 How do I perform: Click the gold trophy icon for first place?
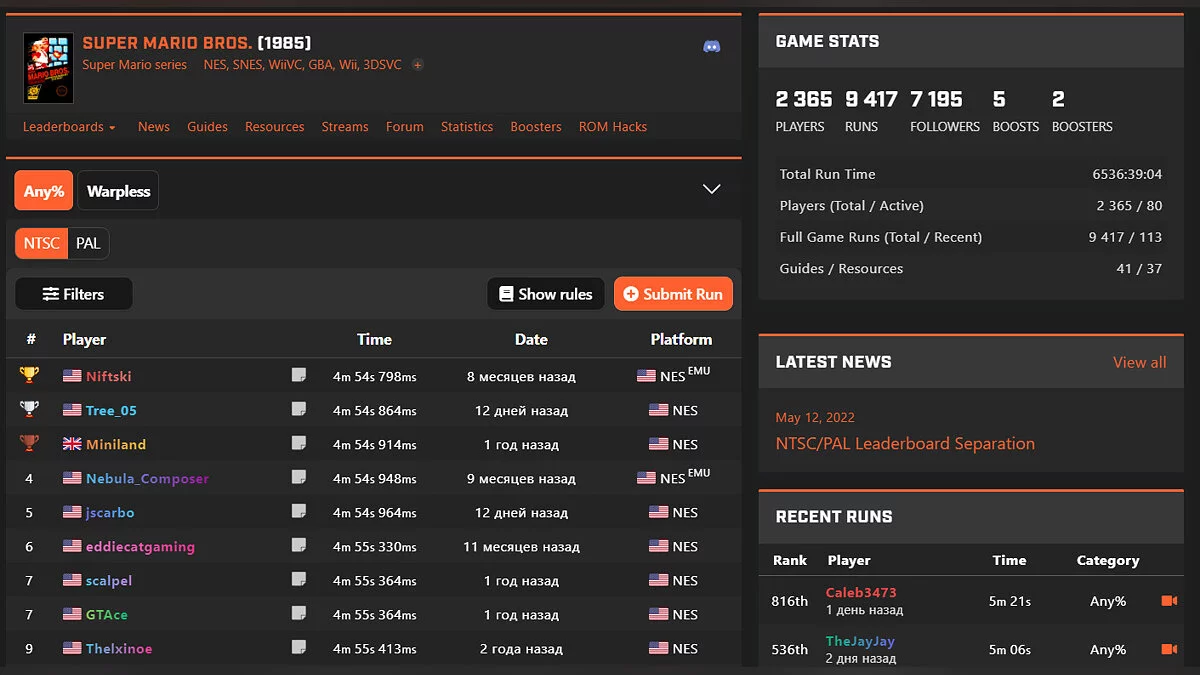coord(29,376)
